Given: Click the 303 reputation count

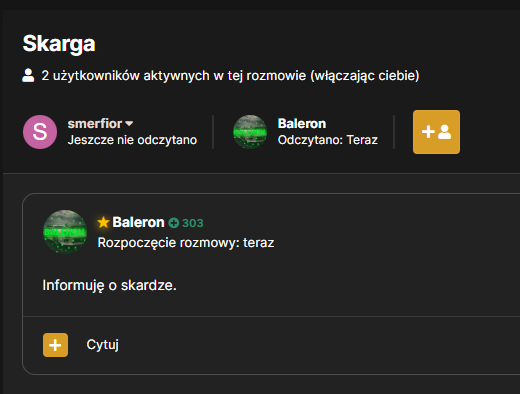Looking at the screenshot, I should click(193, 223).
